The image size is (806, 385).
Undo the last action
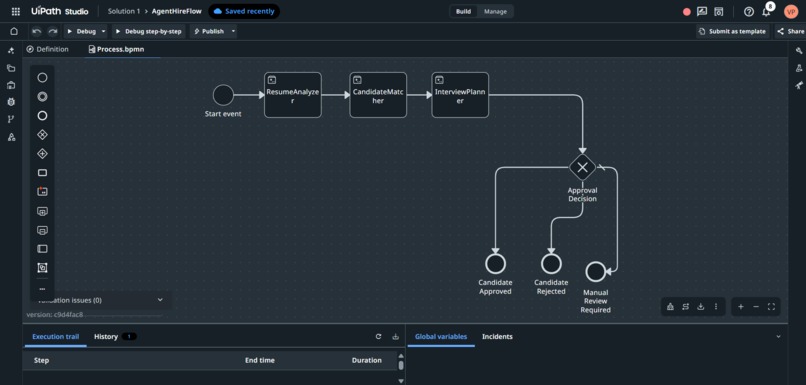[x=36, y=31]
